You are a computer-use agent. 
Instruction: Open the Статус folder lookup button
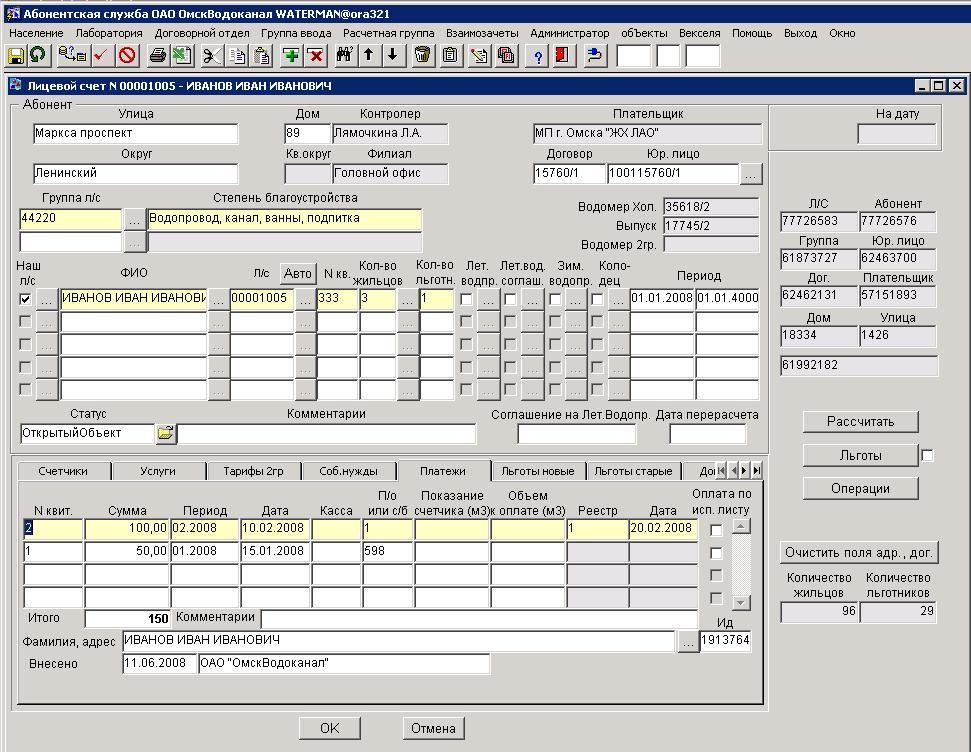tap(165, 434)
